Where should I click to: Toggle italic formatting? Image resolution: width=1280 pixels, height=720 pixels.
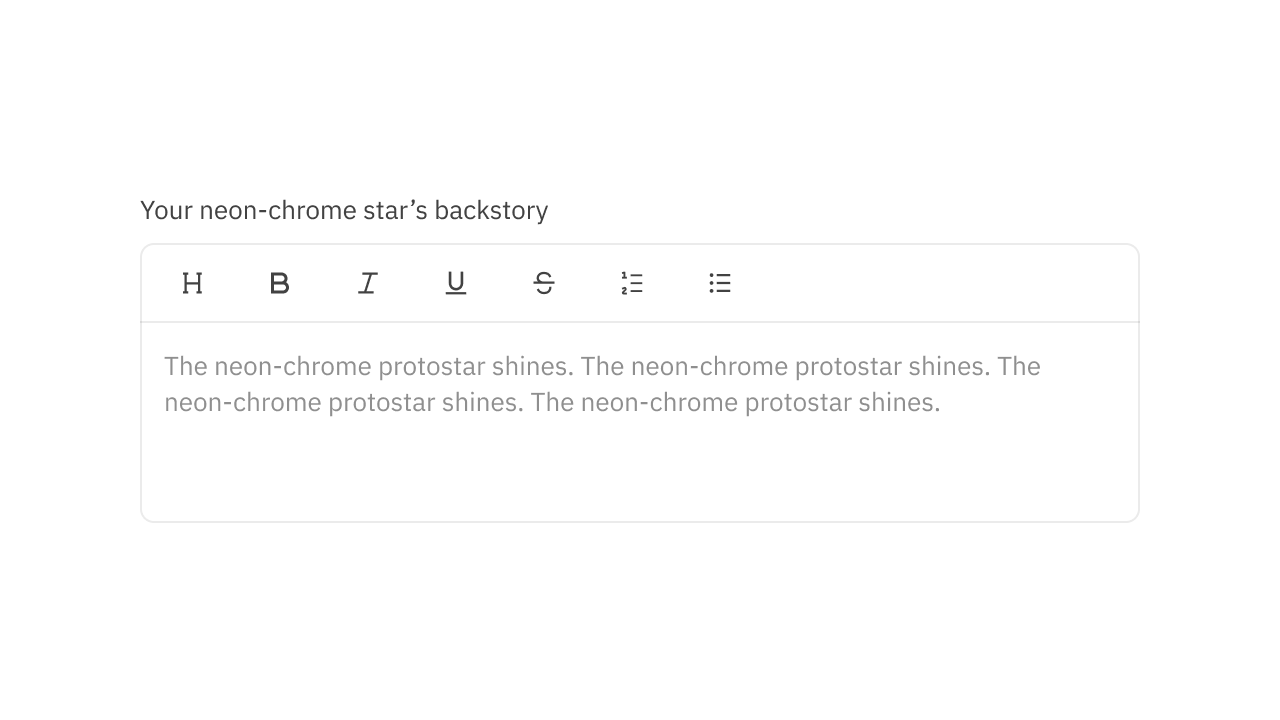[x=368, y=283]
